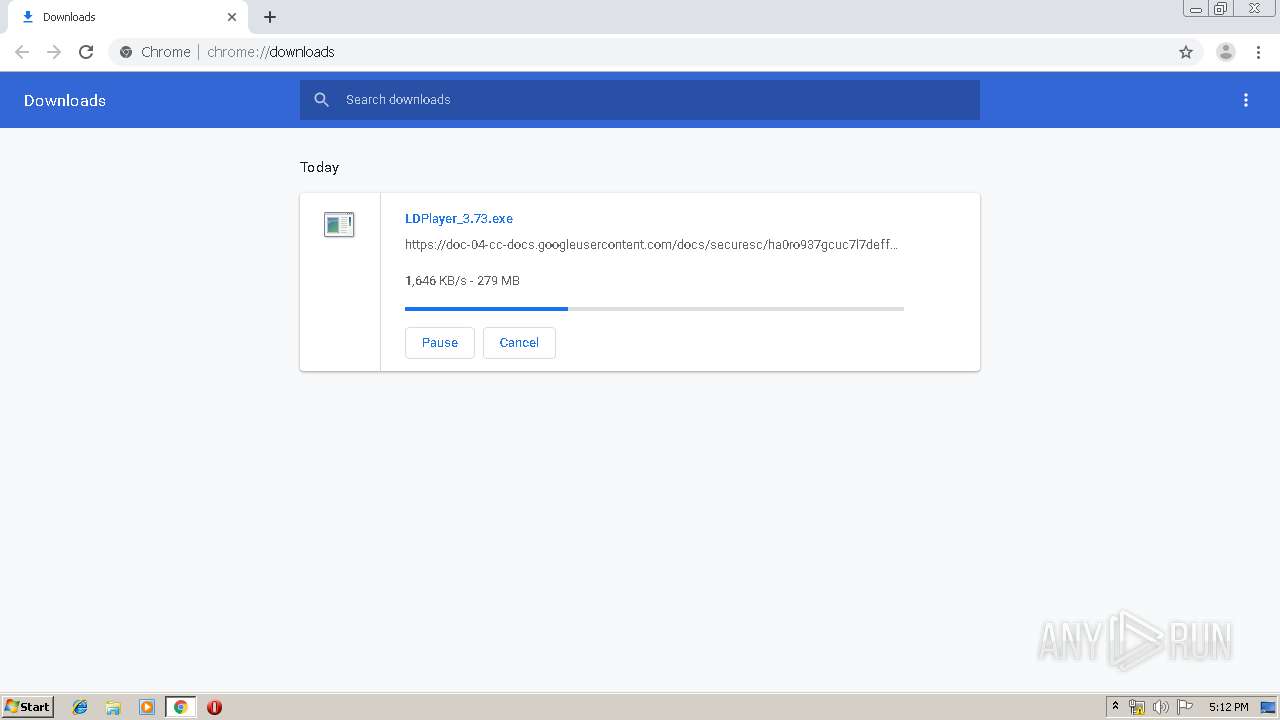Go back using the browser back arrow
Screen dimensions: 1280x720
coord(22,52)
